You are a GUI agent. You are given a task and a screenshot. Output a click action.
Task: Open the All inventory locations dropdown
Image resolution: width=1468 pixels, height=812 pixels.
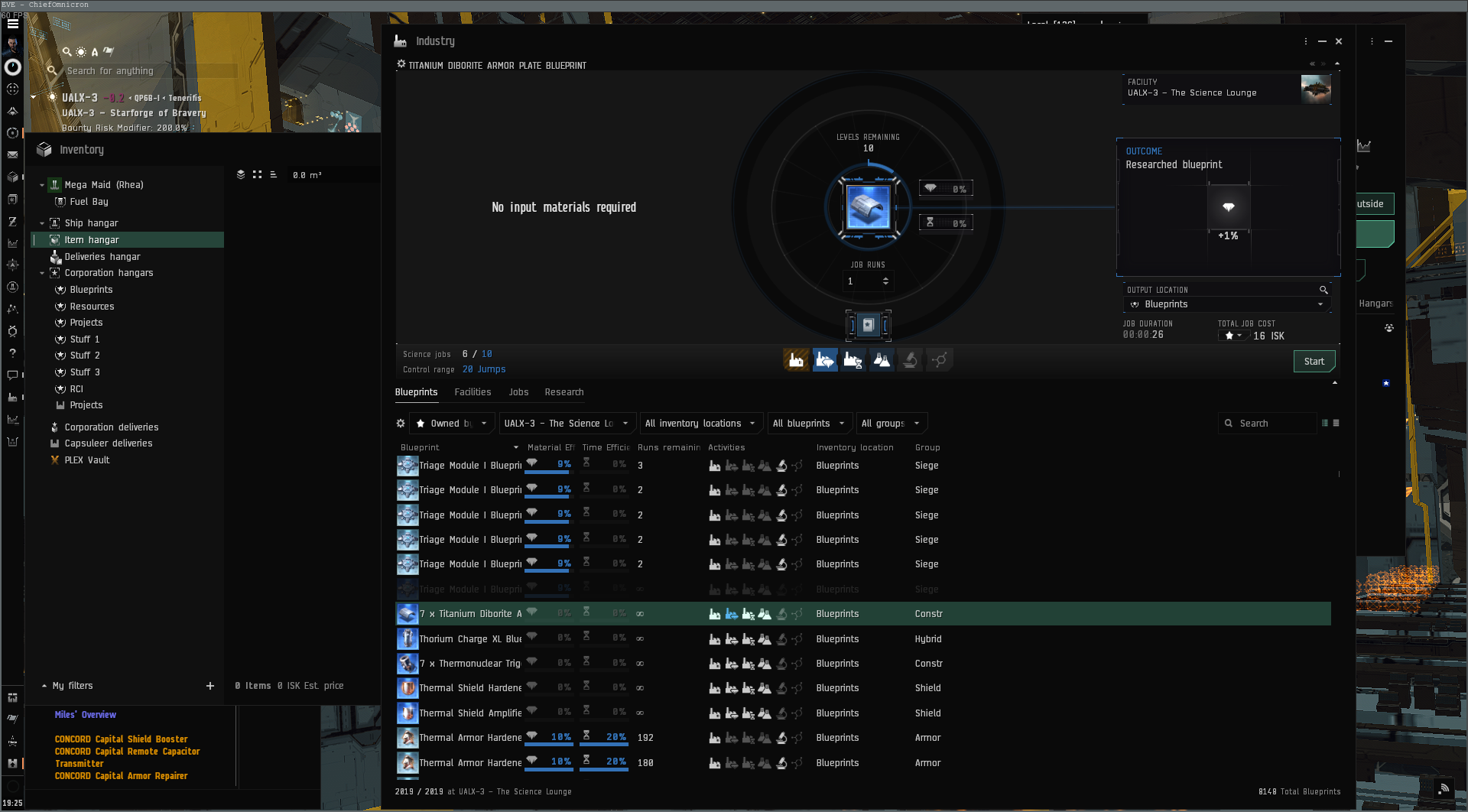(700, 424)
